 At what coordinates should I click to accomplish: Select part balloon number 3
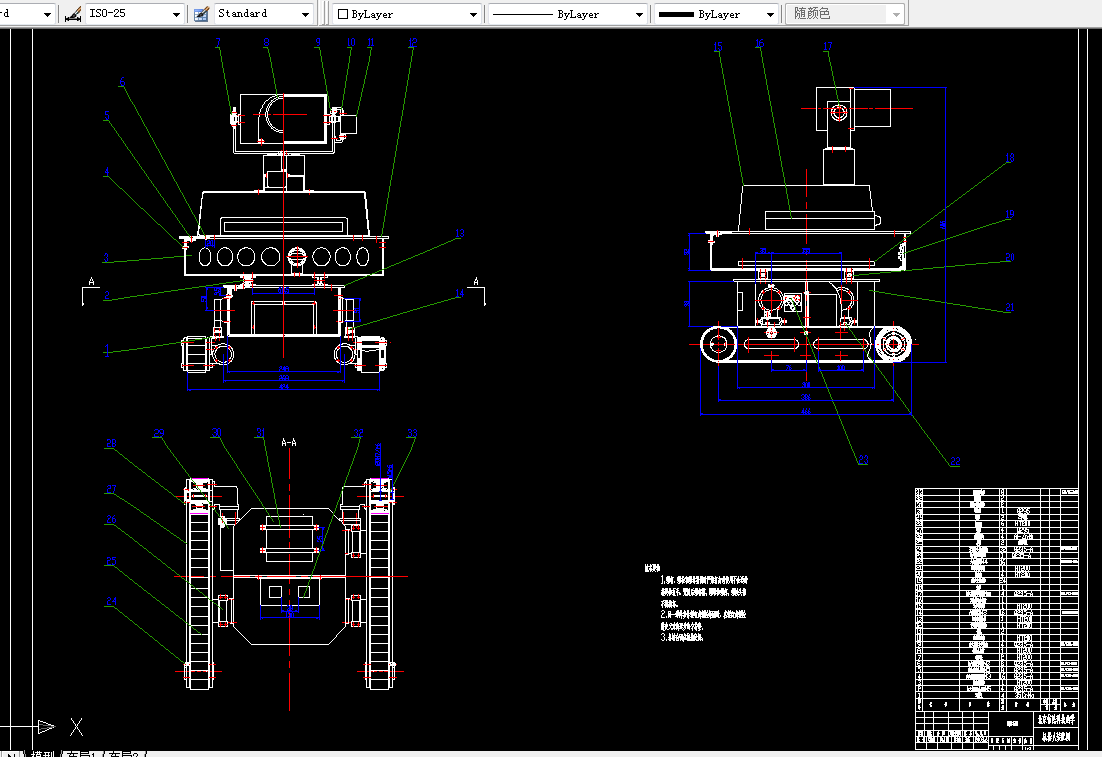[105, 258]
